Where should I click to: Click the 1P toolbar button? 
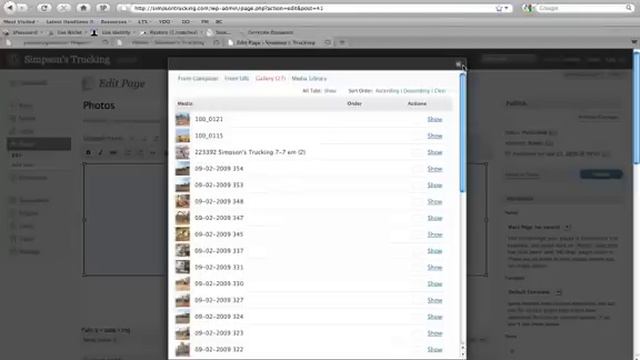pyautogui.click(x=103, y=8)
